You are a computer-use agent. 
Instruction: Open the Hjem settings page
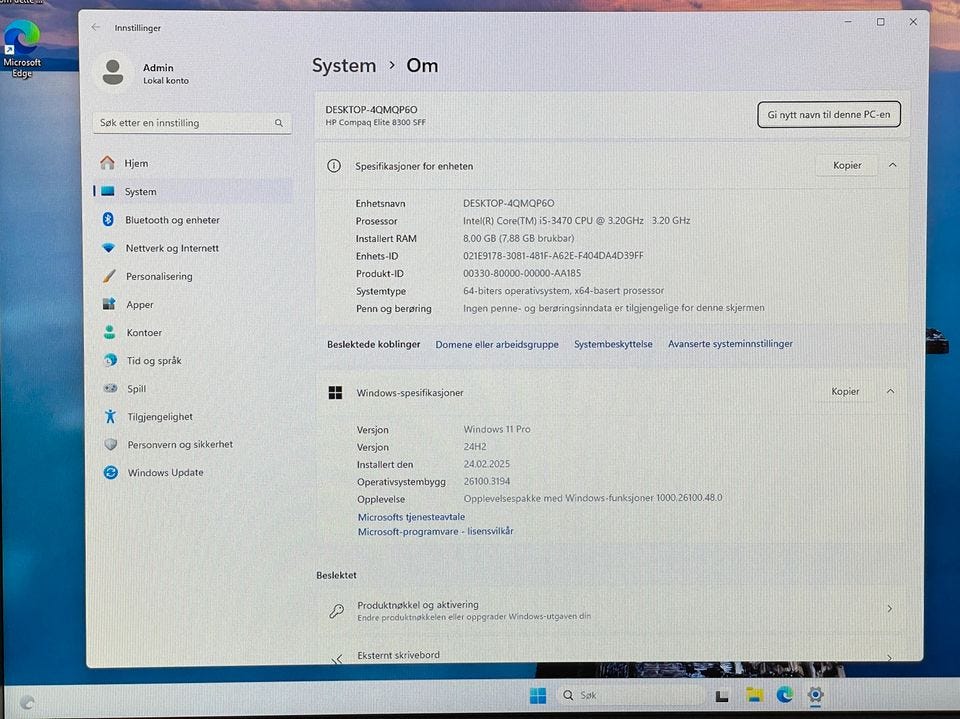(193, 163)
